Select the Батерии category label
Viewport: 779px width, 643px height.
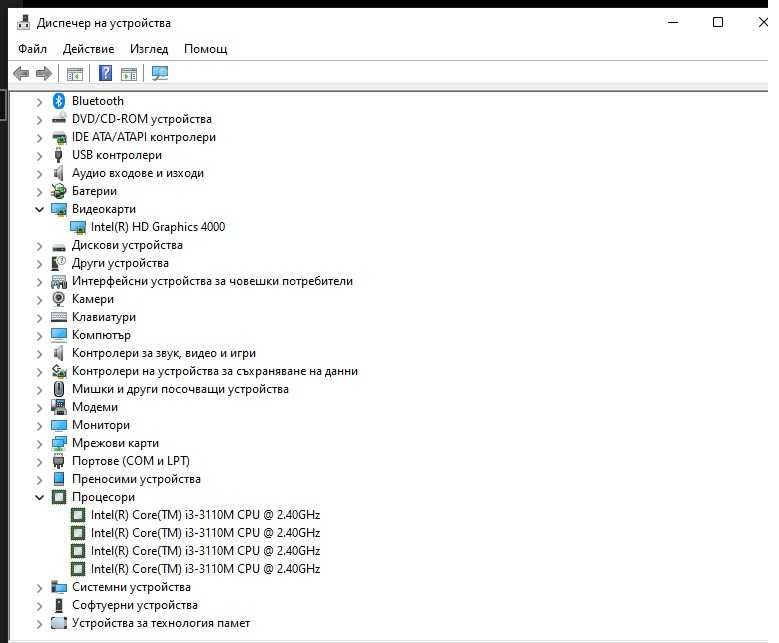pos(94,191)
